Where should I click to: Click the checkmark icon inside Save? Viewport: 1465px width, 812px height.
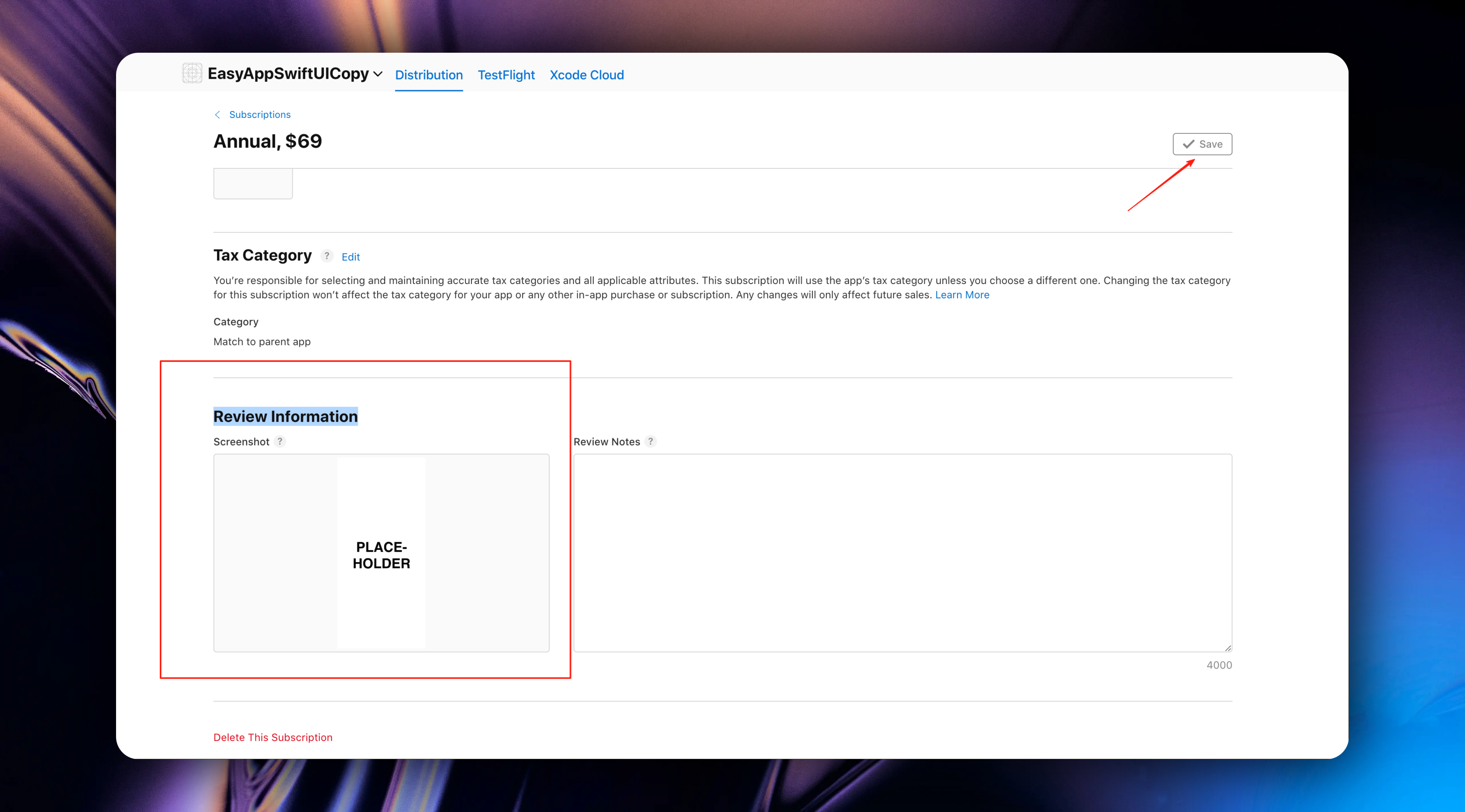(1188, 144)
